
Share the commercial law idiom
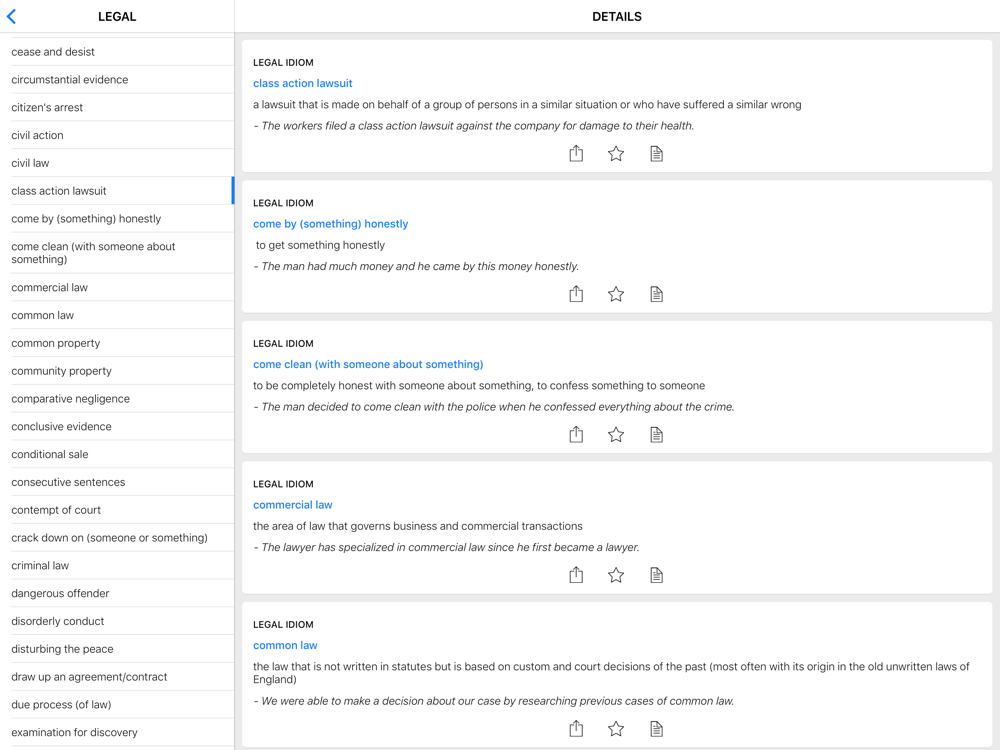(x=576, y=575)
